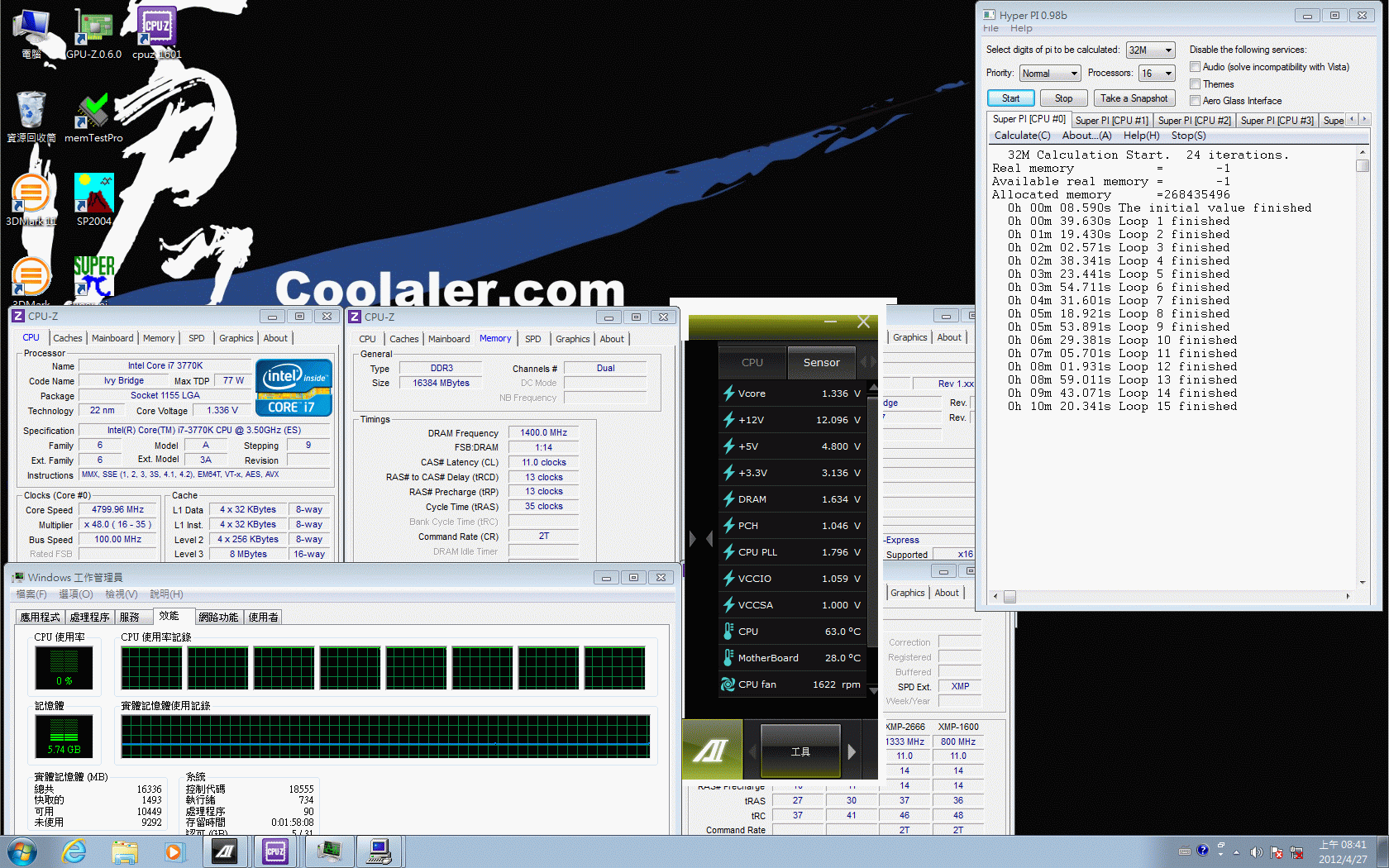
Task: Toggle the Aero Glass Interface checkbox
Action: (x=1195, y=101)
